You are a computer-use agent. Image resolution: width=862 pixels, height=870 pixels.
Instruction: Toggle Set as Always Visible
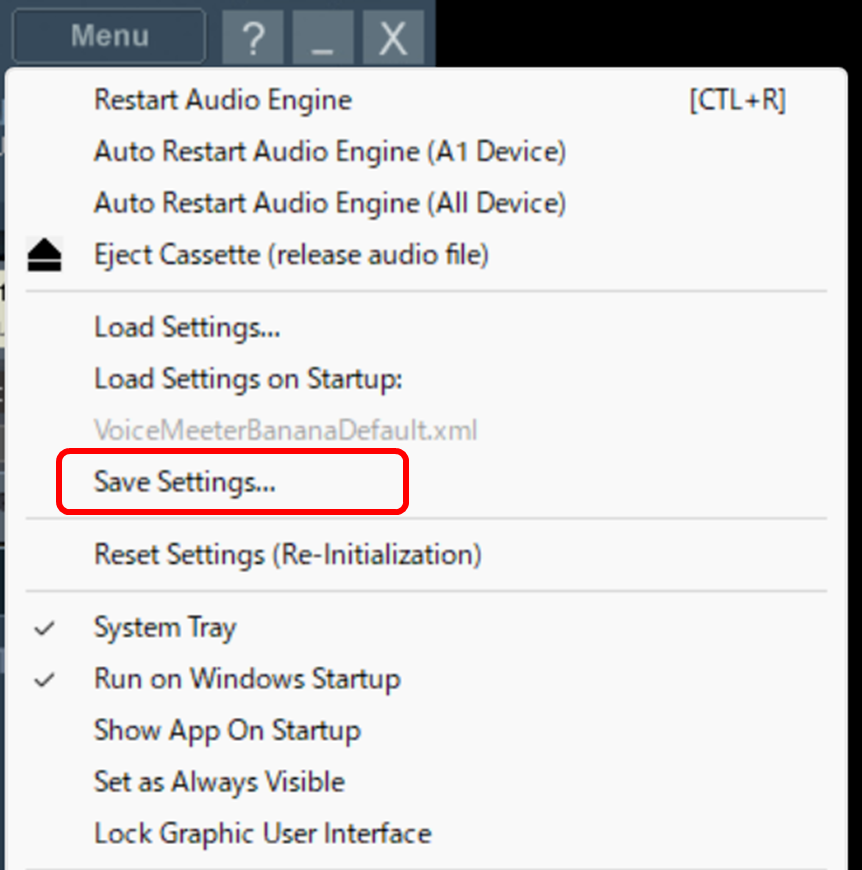(x=219, y=782)
